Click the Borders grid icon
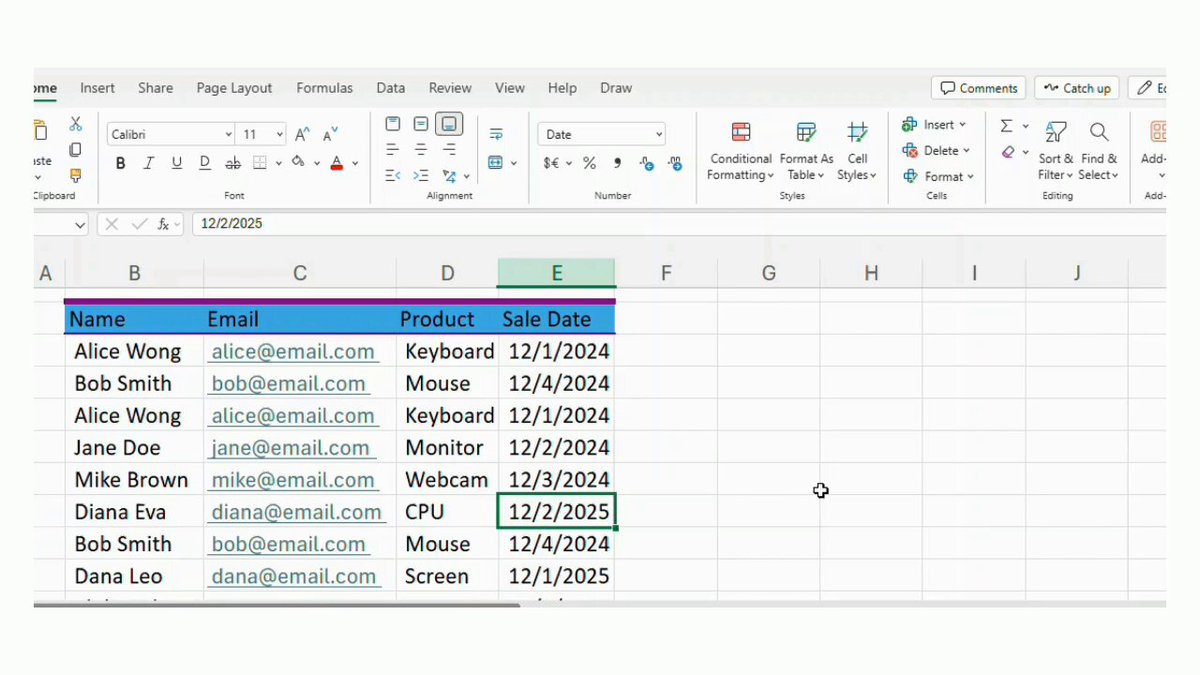 pos(259,163)
